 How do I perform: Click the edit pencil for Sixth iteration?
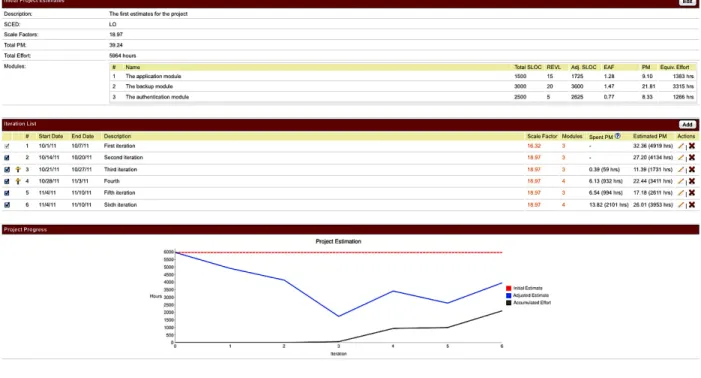[x=681, y=205]
